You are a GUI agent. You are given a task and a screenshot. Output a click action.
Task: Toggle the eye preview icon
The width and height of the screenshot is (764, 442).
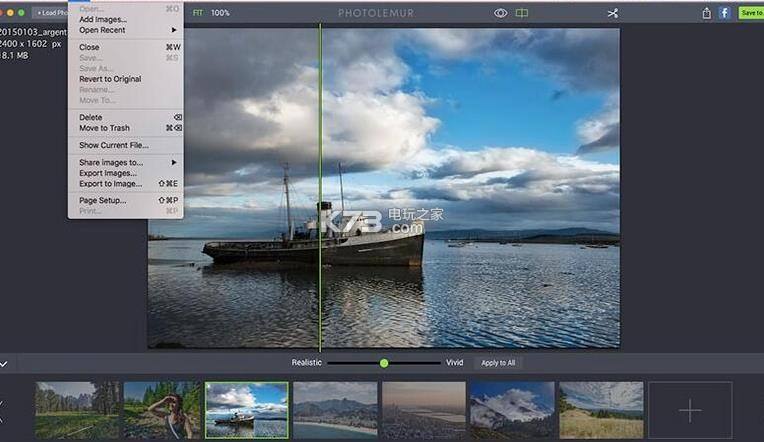click(500, 13)
